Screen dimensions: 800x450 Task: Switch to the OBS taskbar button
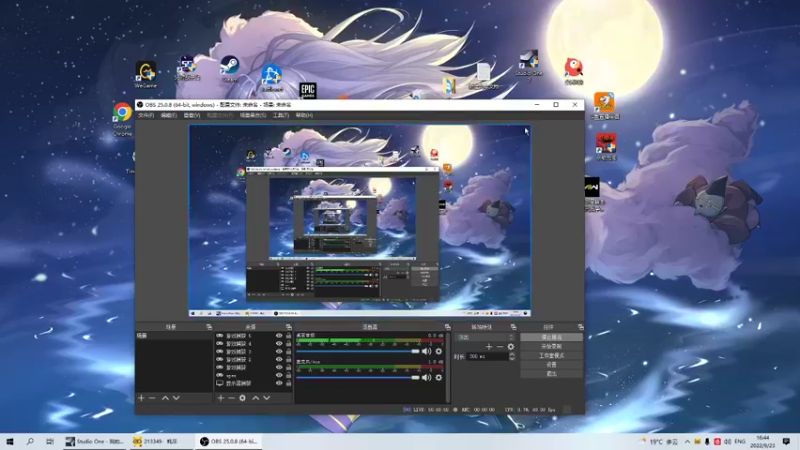point(229,442)
